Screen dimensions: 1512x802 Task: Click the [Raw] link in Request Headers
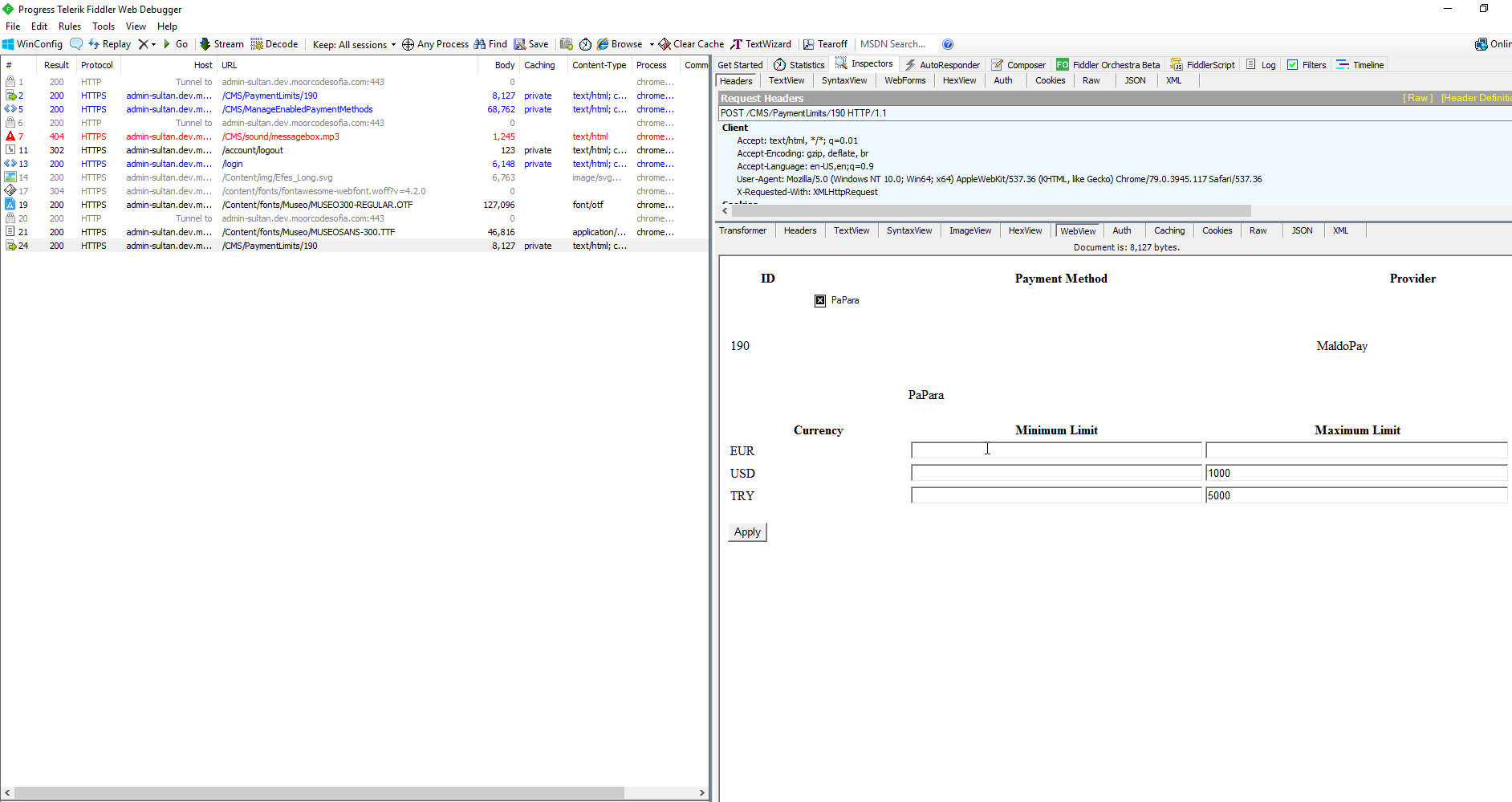1417,98
